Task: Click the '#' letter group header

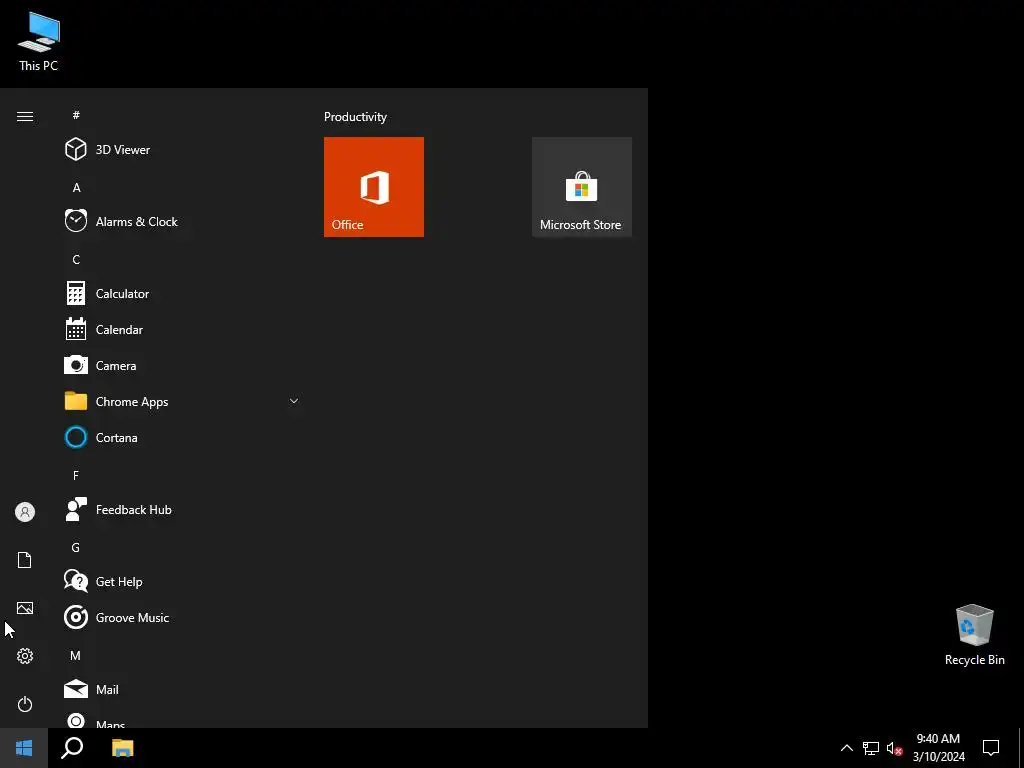Action: (76, 115)
